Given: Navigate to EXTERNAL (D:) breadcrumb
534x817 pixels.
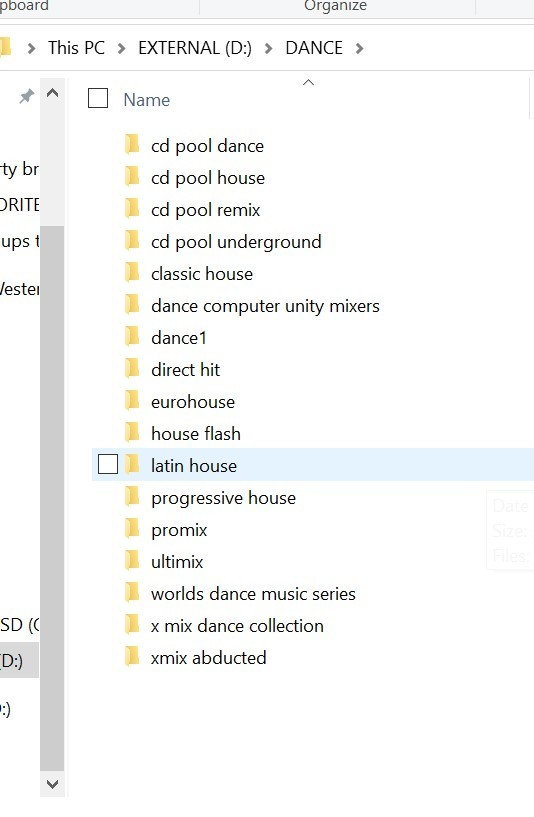Looking at the screenshot, I should 195,48.
